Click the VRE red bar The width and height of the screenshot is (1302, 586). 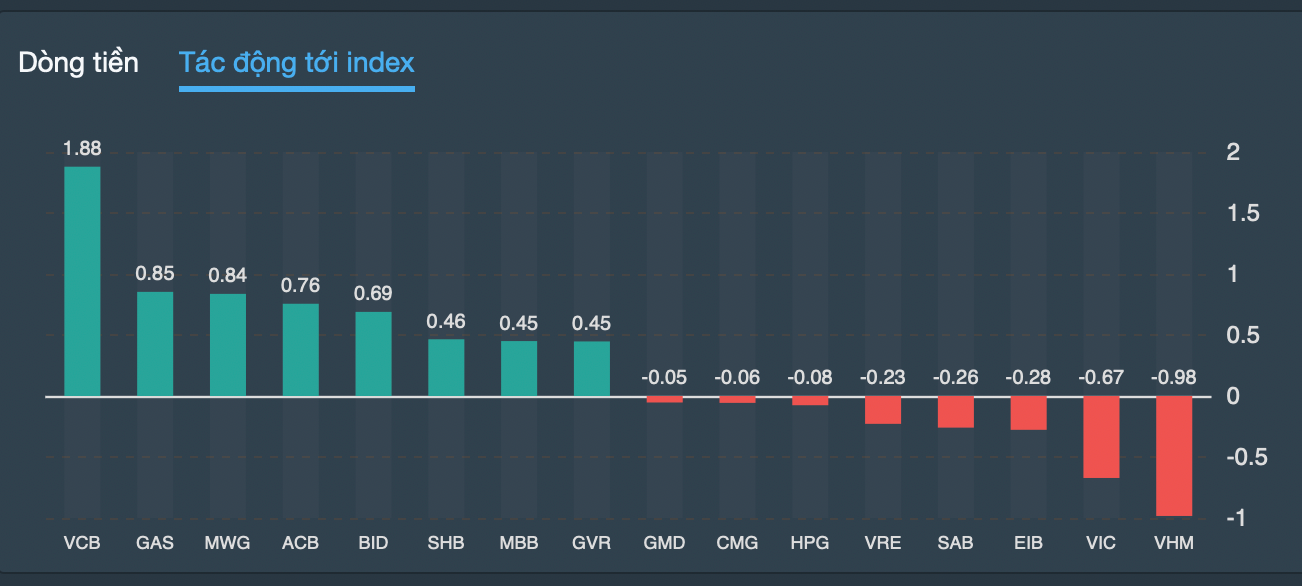tap(883, 410)
